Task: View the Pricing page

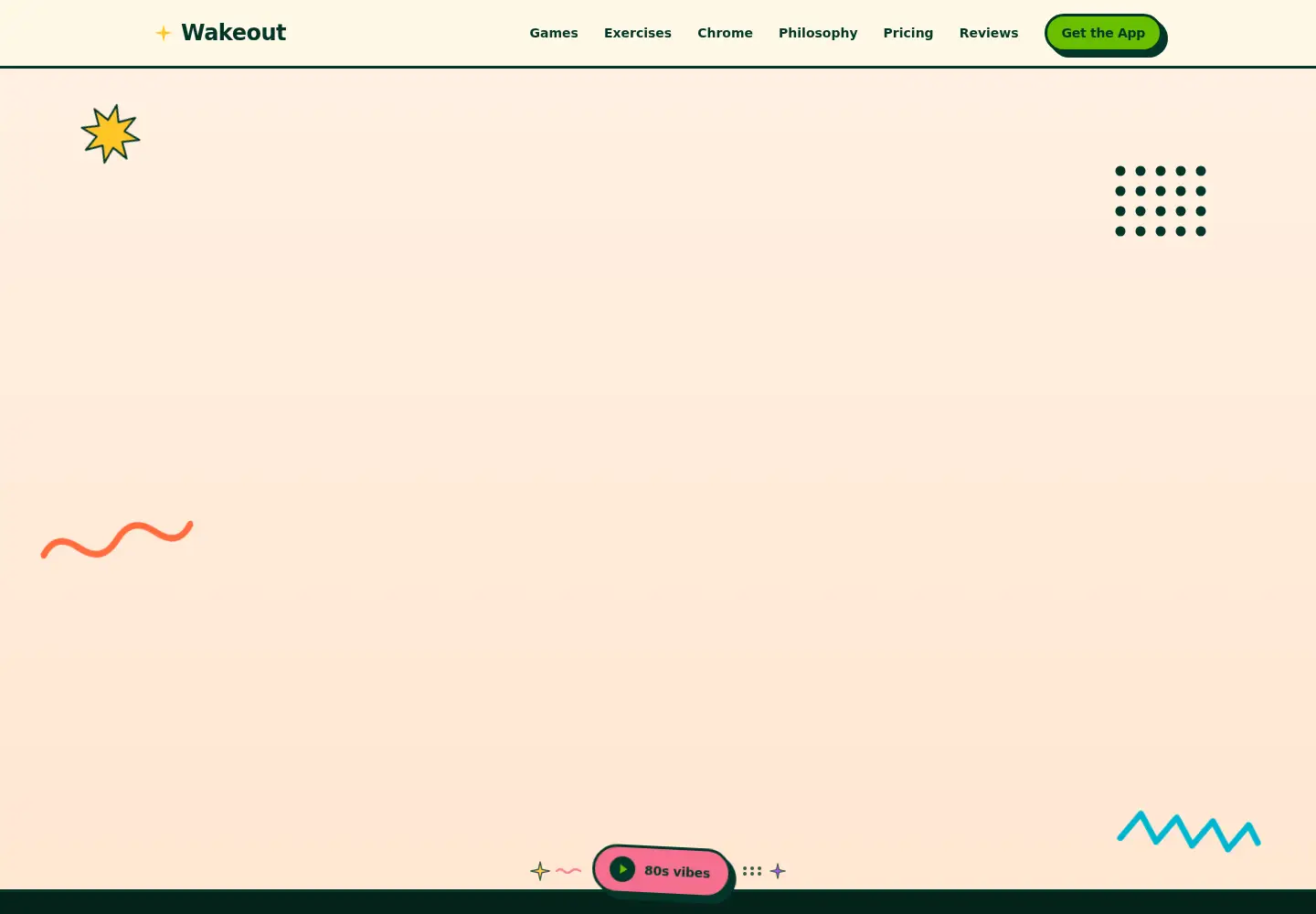Action: [x=908, y=33]
